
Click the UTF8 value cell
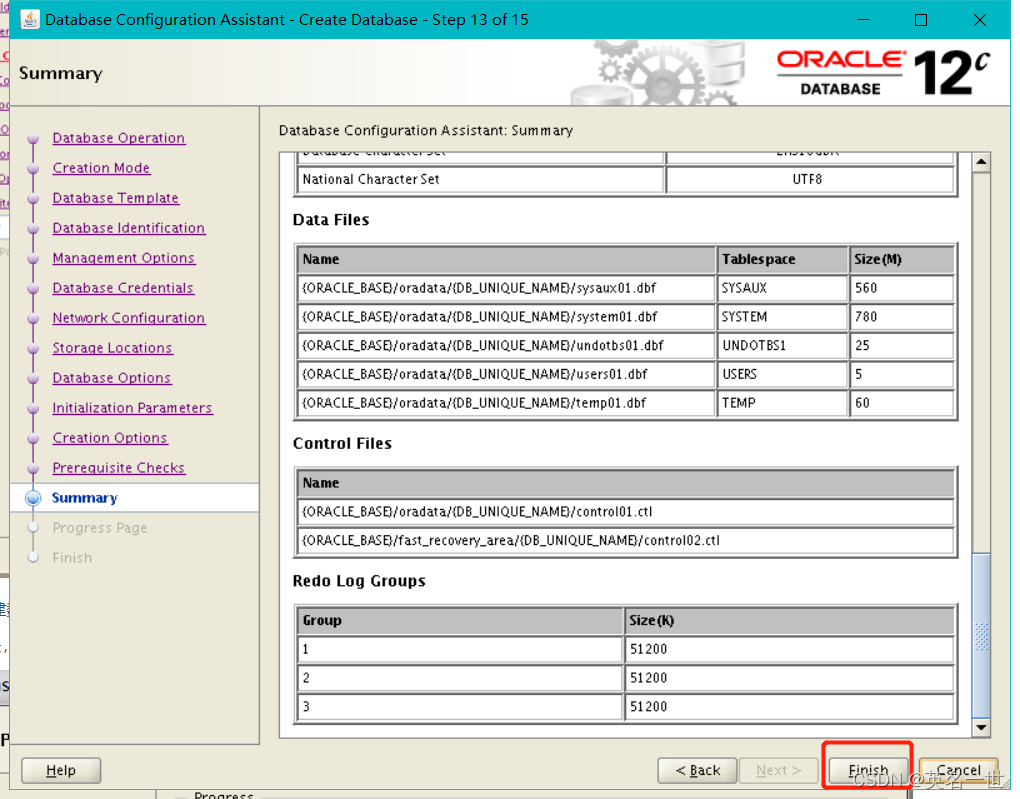tap(810, 179)
